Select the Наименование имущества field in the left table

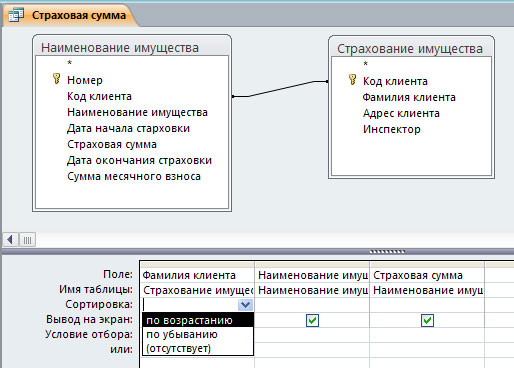pyautogui.click(x=137, y=112)
